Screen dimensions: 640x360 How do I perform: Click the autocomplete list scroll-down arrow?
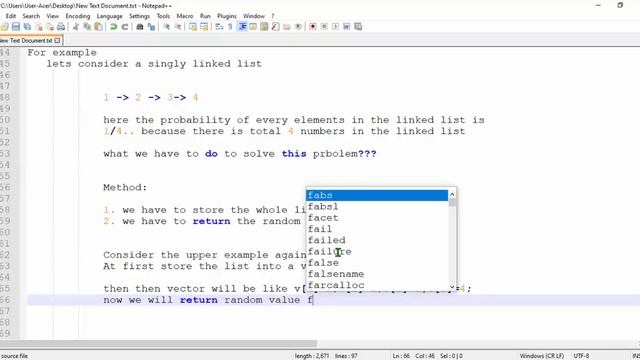pos(452,287)
